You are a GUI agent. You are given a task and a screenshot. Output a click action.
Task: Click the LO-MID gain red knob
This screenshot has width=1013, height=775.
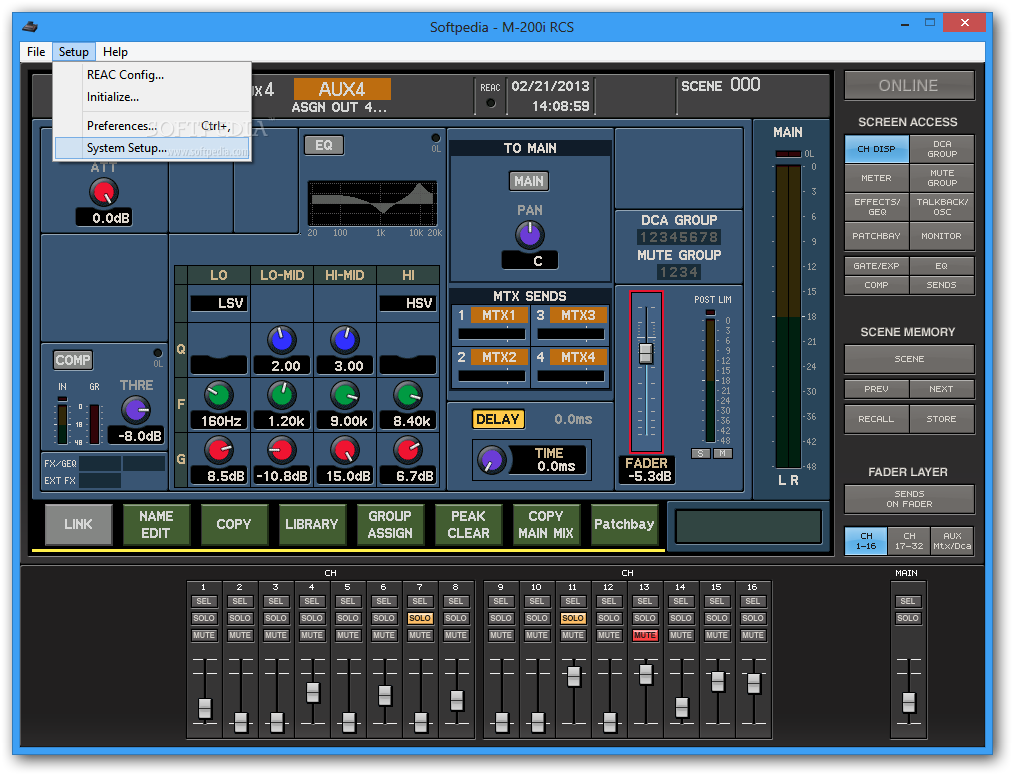(x=282, y=450)
